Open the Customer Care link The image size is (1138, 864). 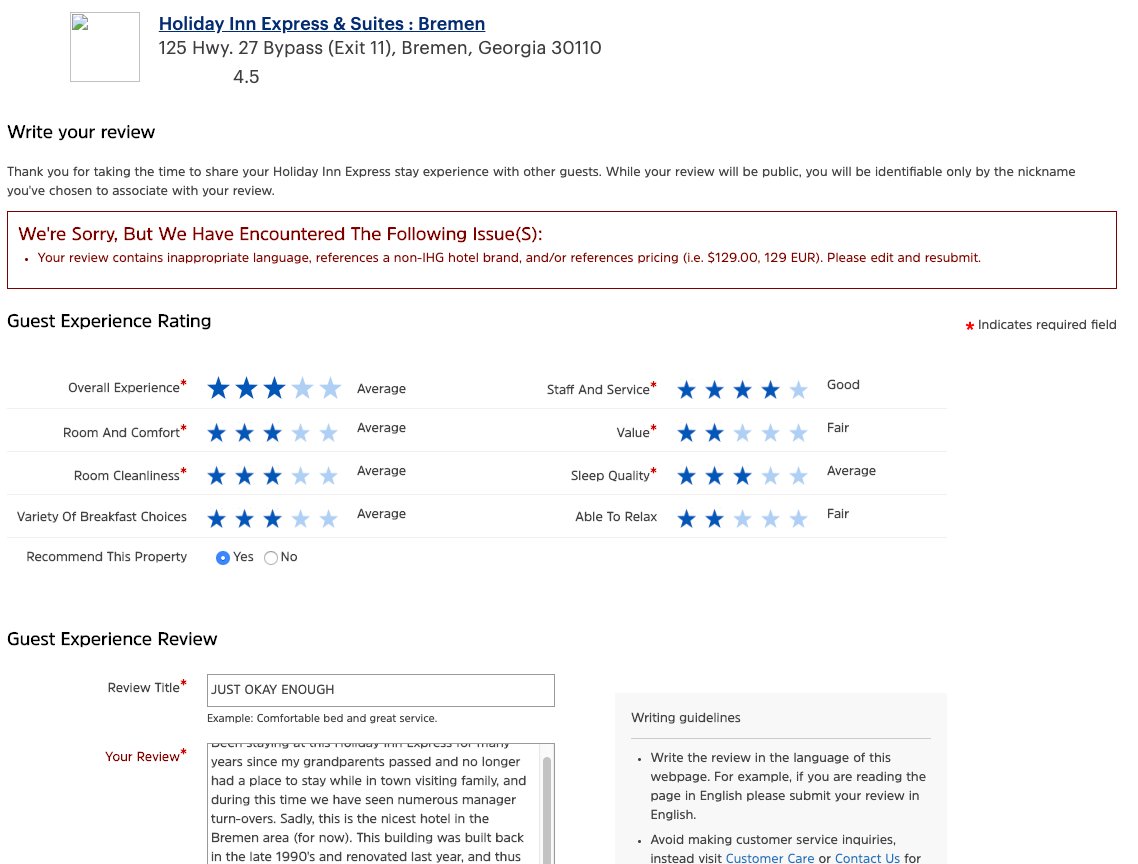tap(770, 857)
